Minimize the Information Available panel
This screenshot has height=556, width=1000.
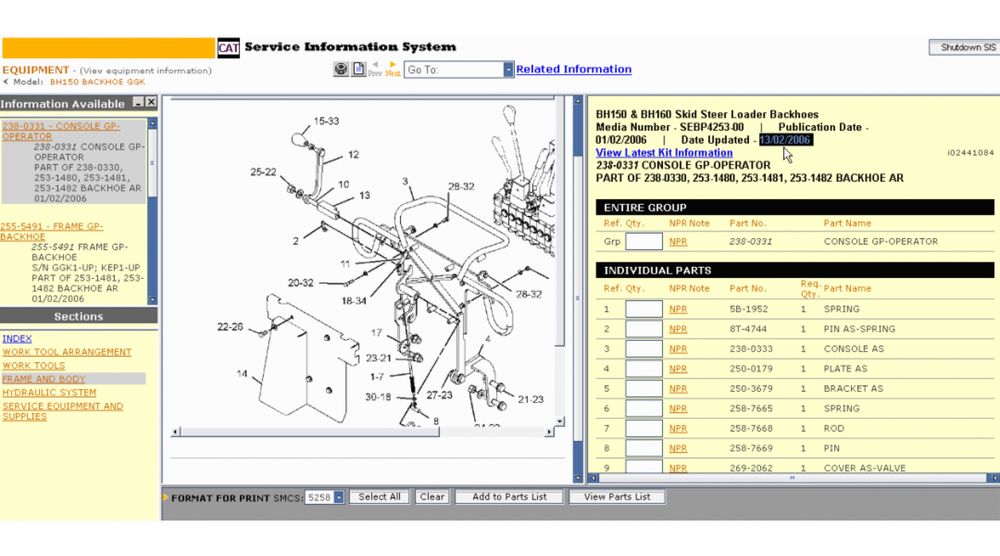(x=138, y=102)
